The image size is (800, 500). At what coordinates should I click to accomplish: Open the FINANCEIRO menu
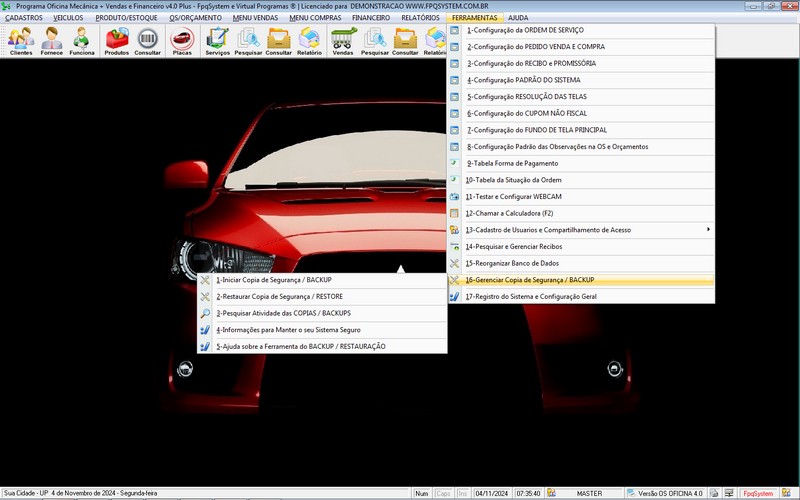pyautogui.click(x=371, y=18)
